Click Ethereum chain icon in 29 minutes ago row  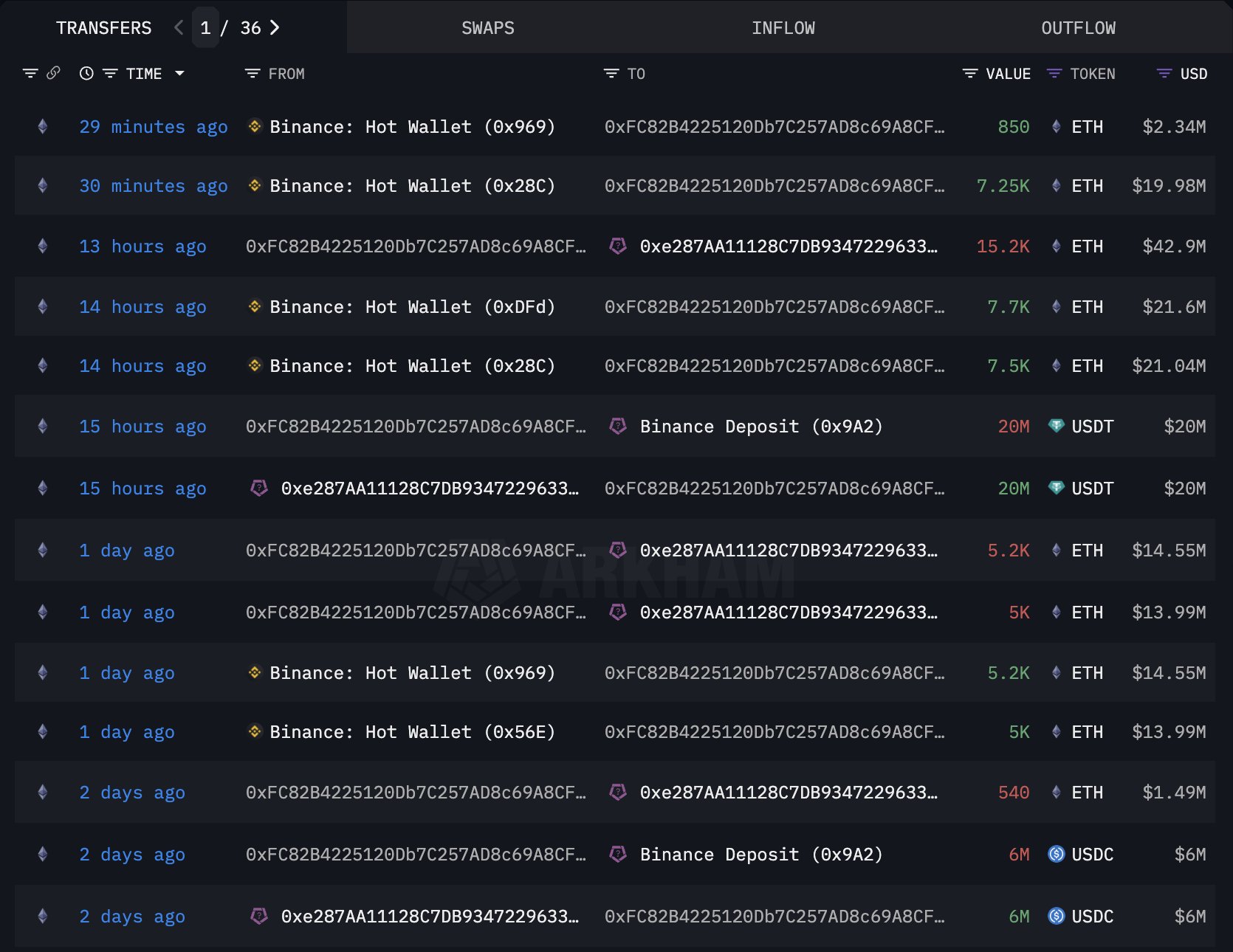[43, 126]
